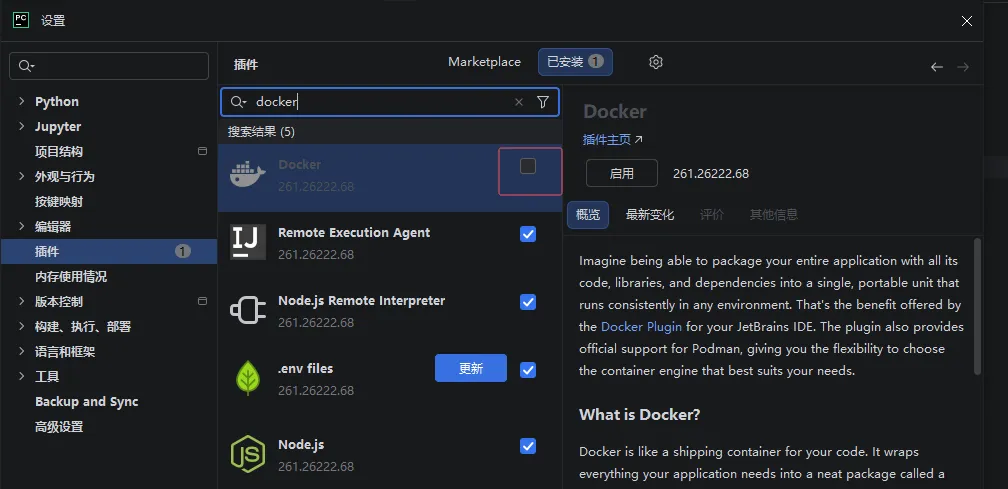Follow the Docker Plugin hyperlink

641,326
